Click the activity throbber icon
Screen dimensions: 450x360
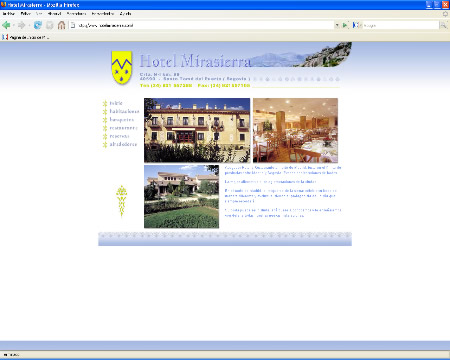click(x=445, y=14)
